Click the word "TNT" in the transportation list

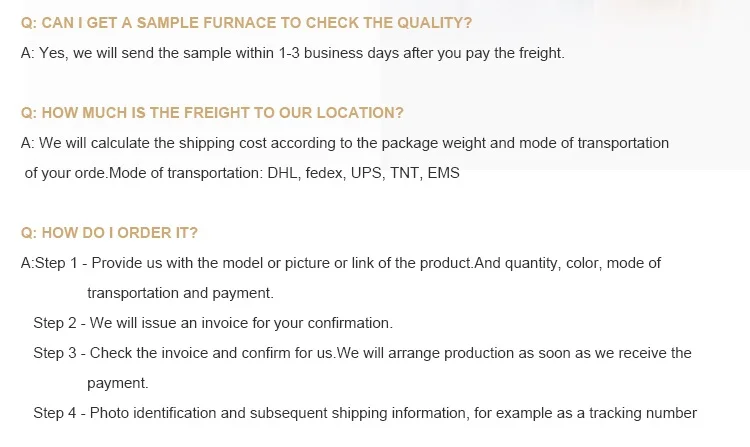(404, 173)
